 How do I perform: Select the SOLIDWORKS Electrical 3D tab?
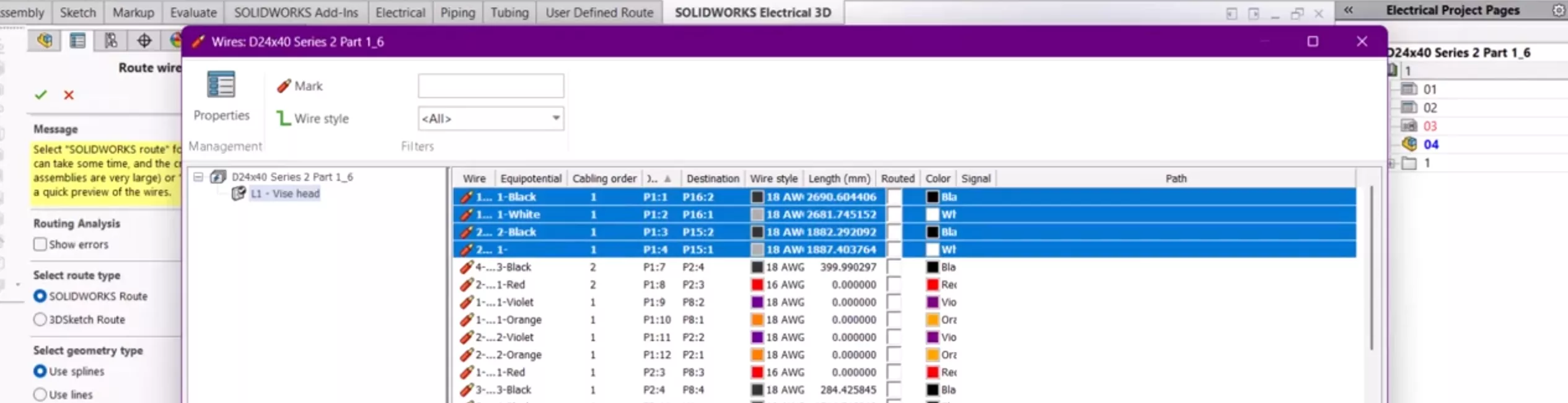[752, 12]
